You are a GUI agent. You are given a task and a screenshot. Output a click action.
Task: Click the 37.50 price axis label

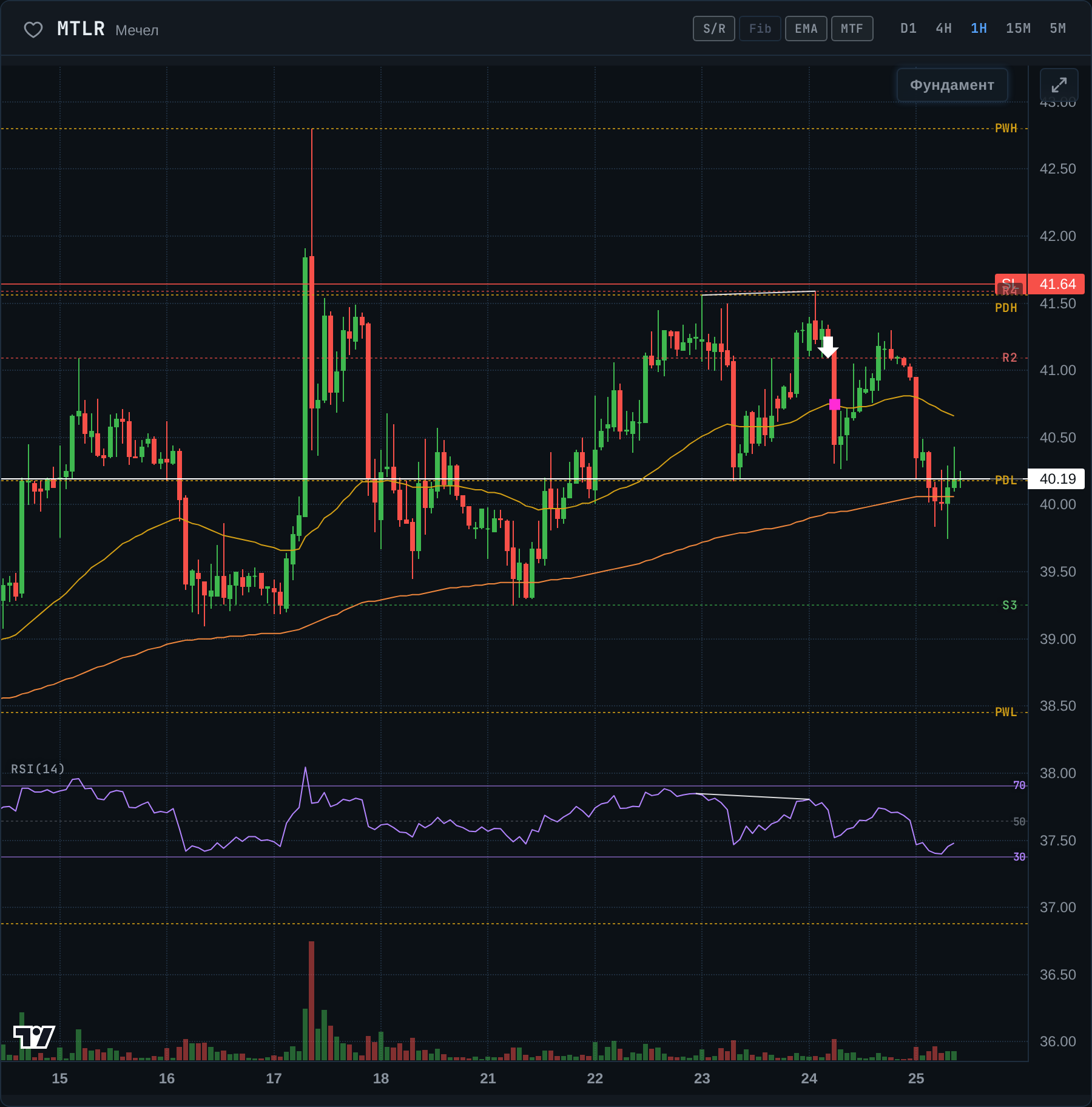click(x=1057, y=841)
